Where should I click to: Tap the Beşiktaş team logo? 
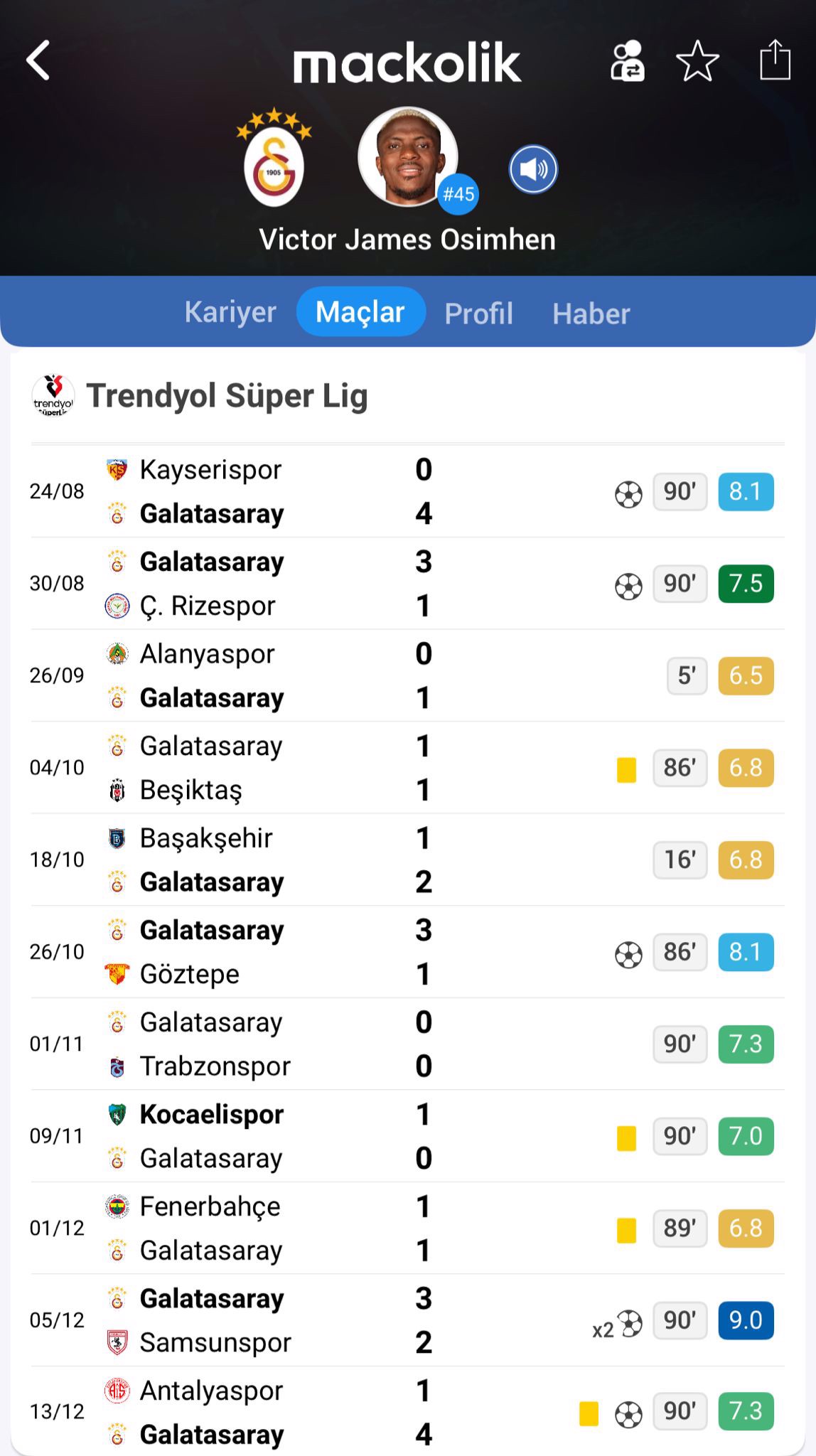click(117, 790)
